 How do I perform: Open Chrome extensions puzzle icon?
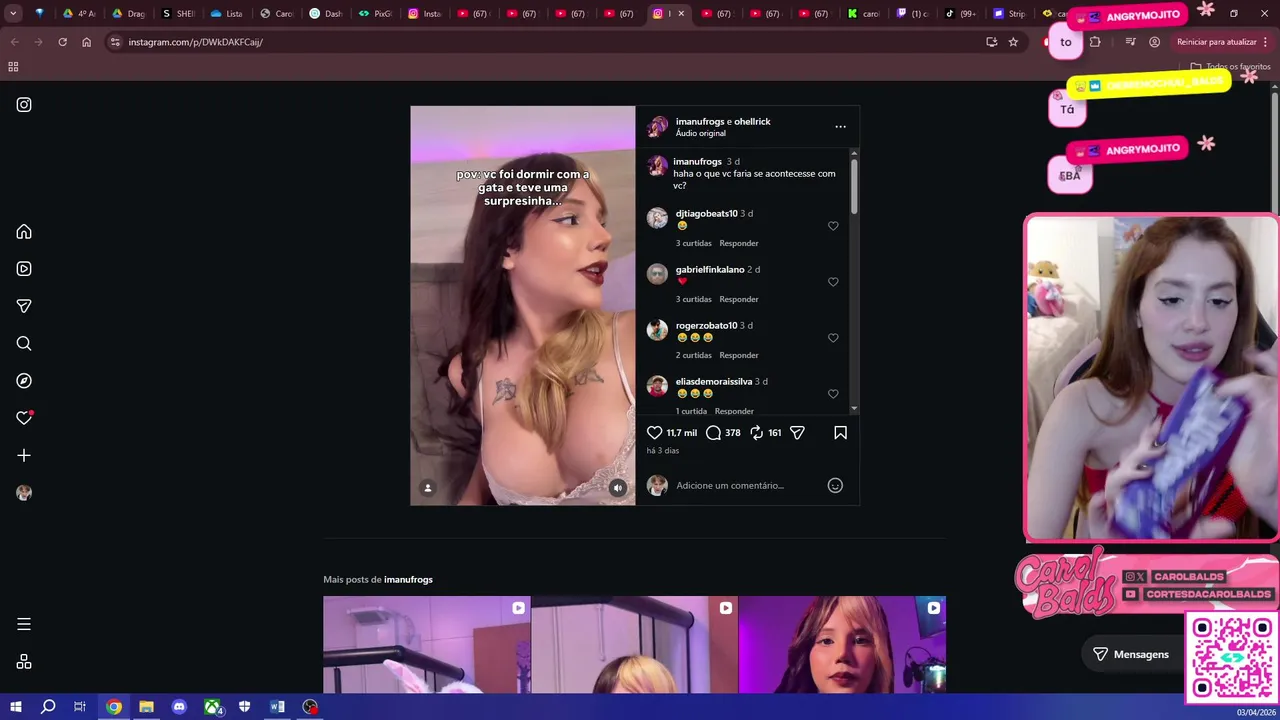(x=1095, y=42)
